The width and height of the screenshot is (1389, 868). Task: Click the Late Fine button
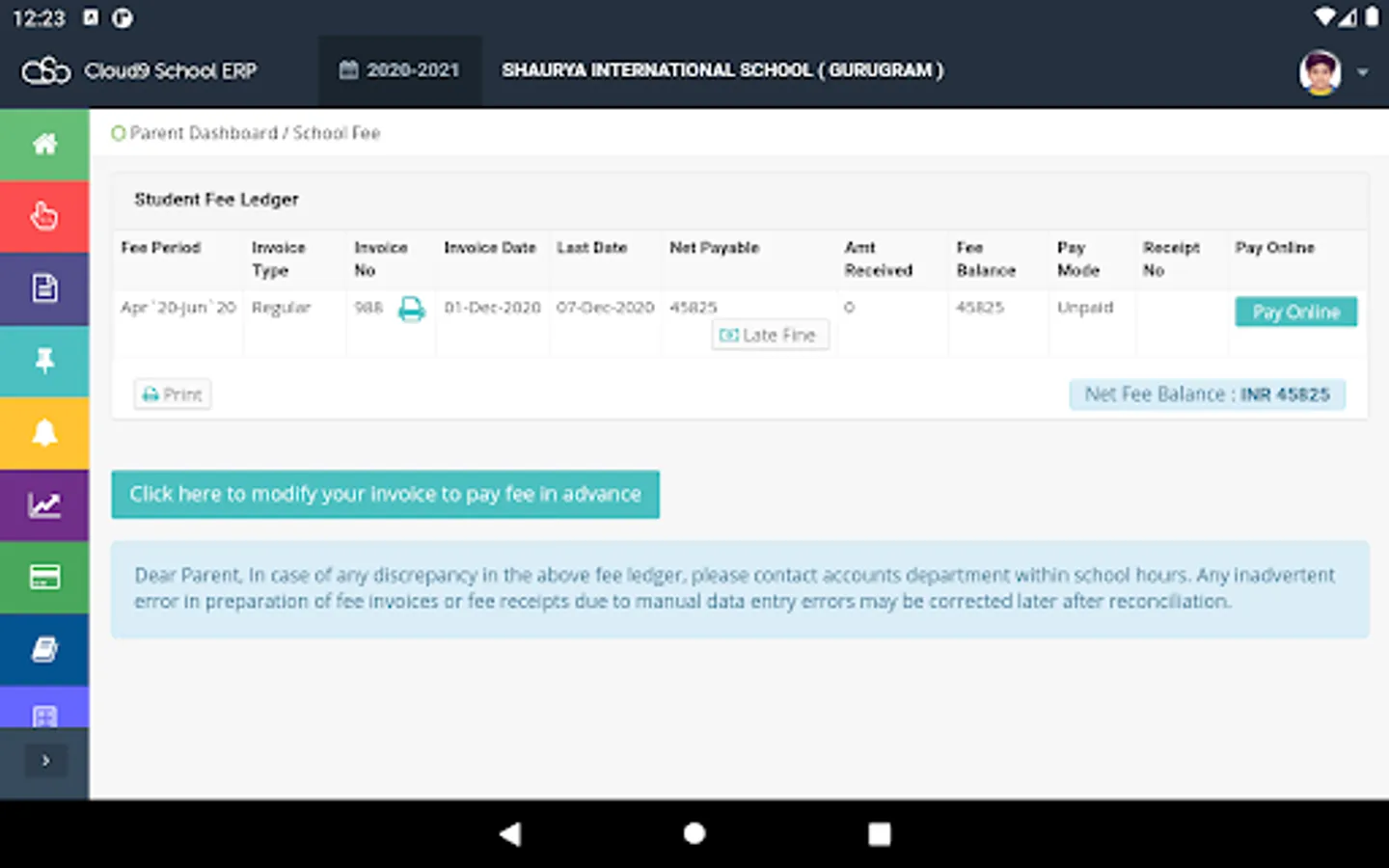coord(770,335)
